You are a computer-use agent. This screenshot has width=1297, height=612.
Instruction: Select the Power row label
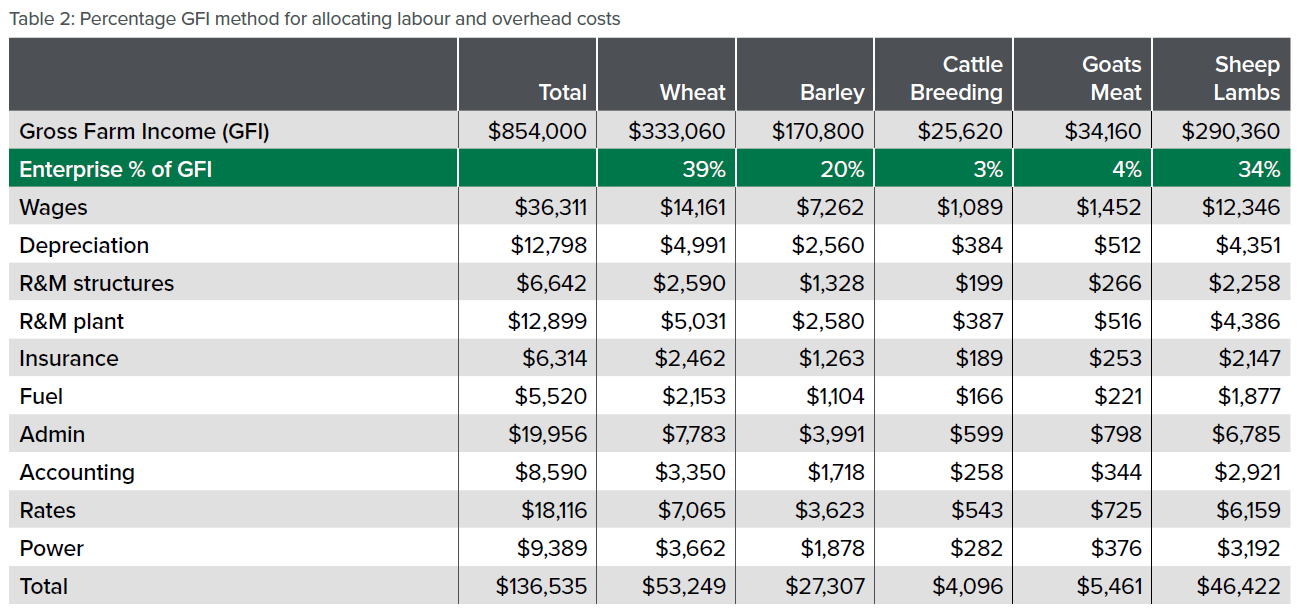tap(51, 548)
